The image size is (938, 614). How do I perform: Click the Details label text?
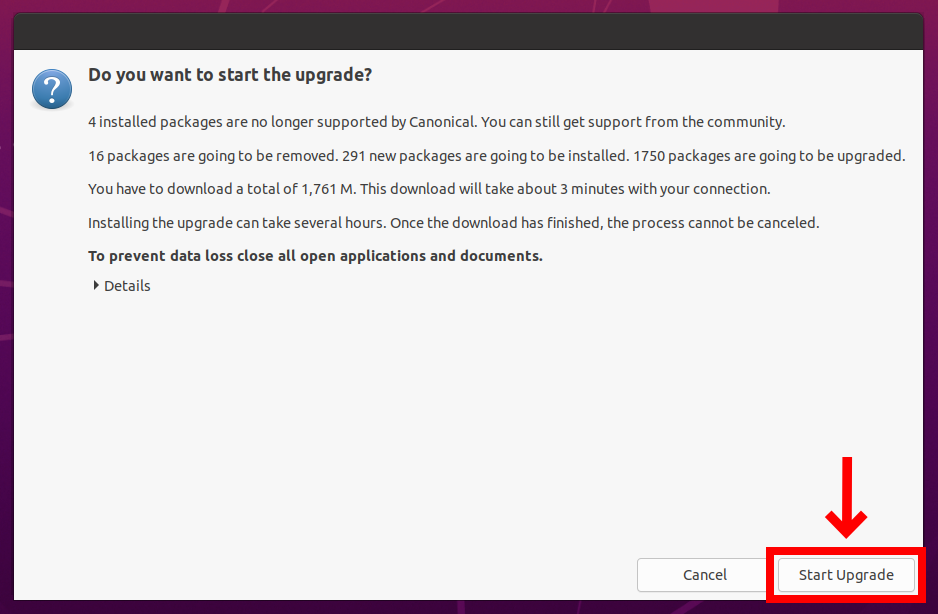coord(127,286)
